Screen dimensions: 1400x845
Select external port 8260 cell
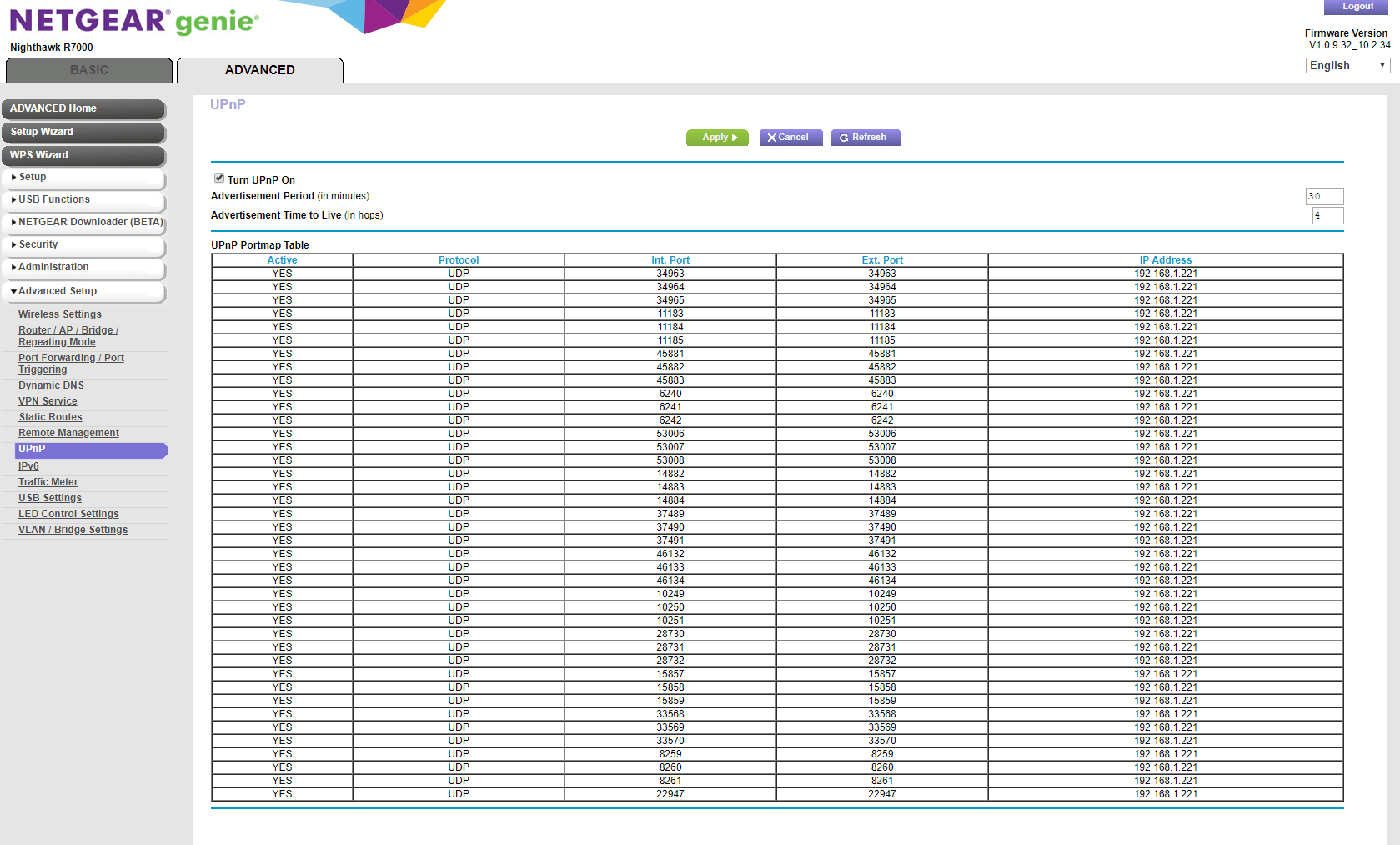[x=882, y=767]
